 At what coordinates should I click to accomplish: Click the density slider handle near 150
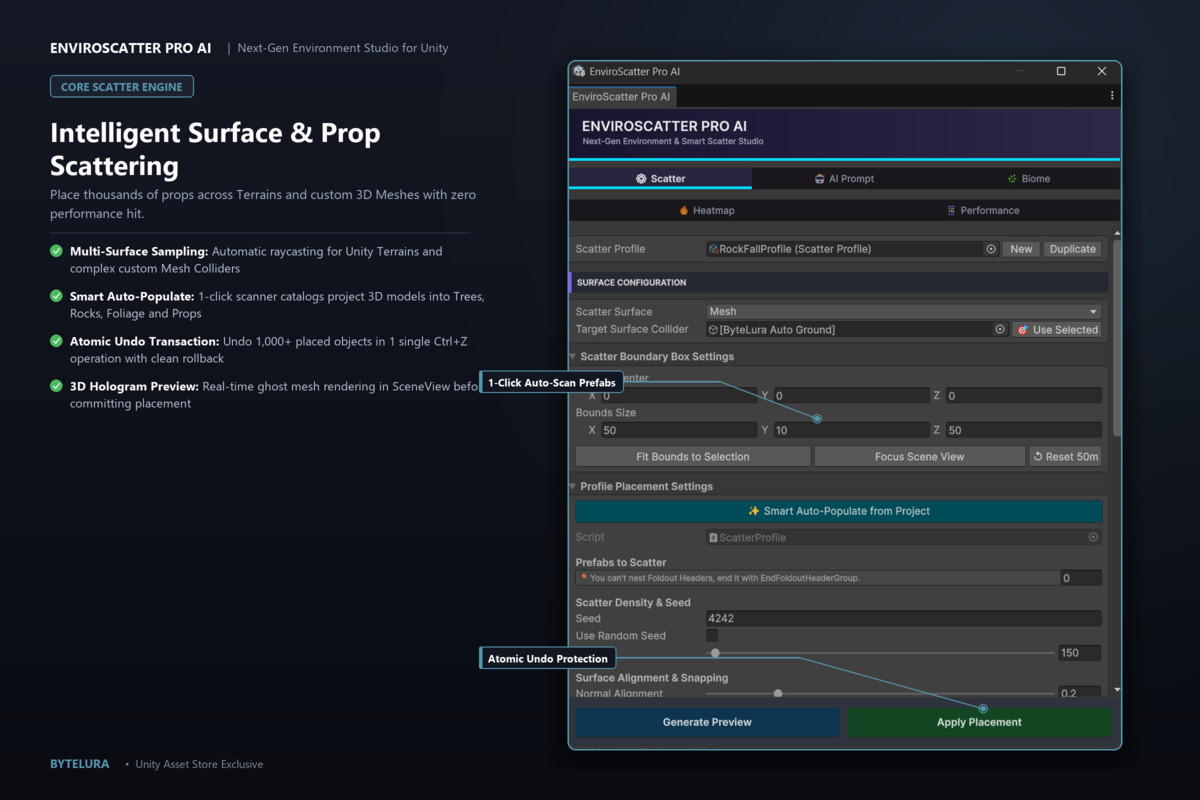click(x=715, y=653)
